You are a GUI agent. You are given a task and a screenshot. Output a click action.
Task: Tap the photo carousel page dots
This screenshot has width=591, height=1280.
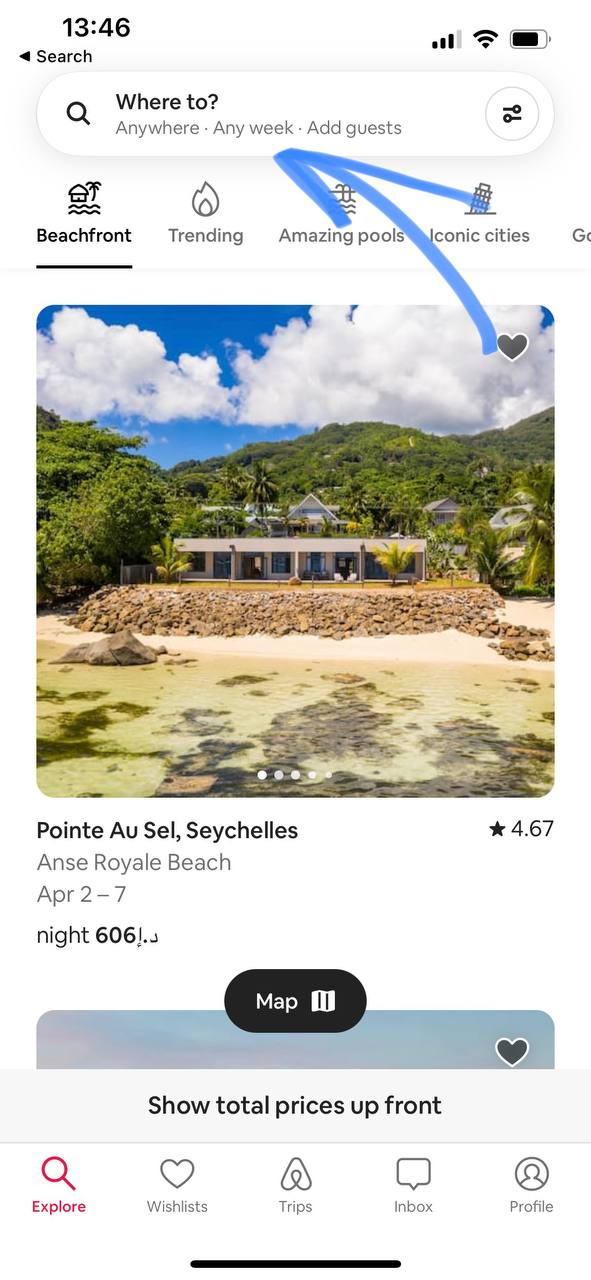tap(295, 775)
